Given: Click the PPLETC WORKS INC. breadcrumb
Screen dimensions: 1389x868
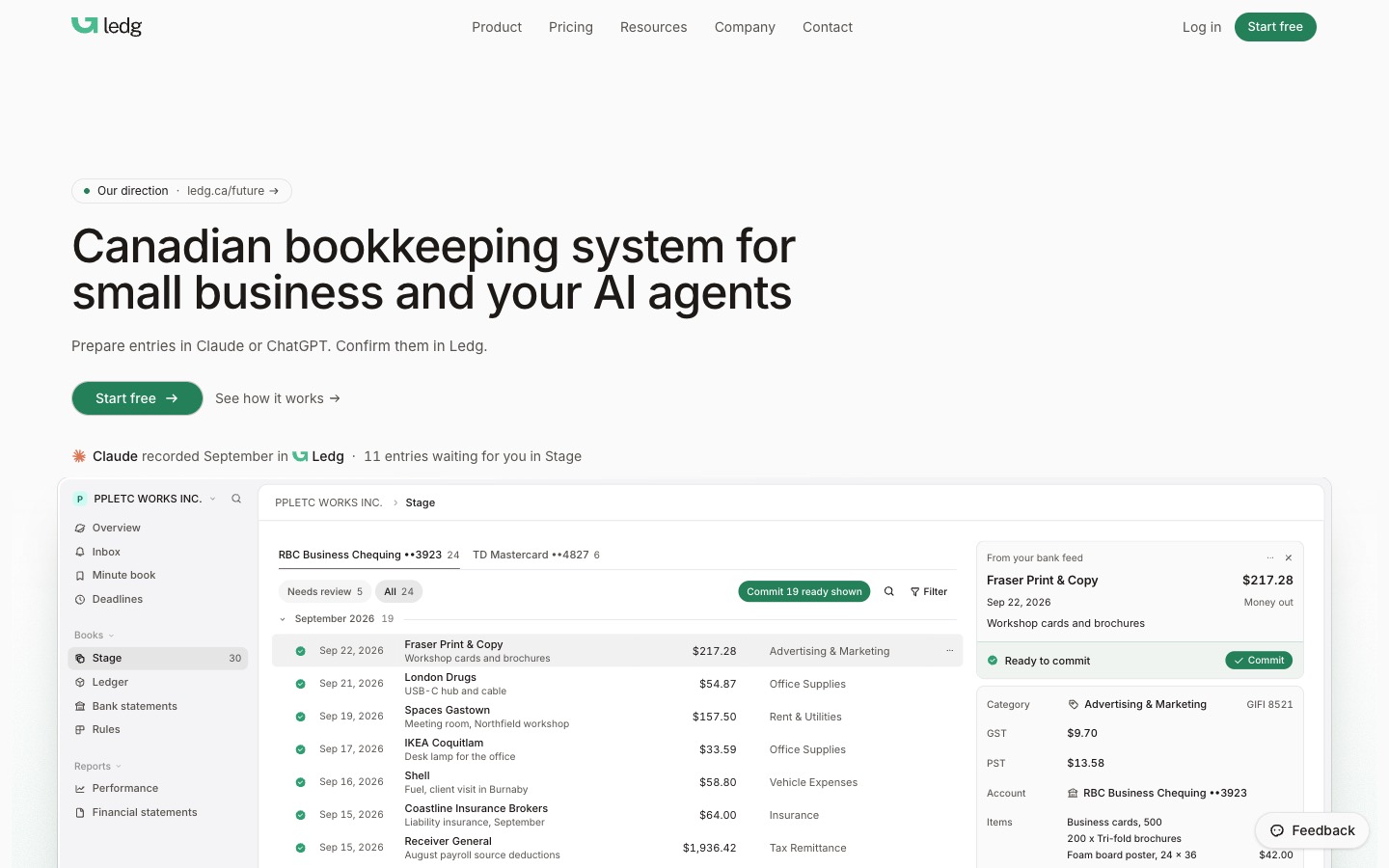Looking at the screenshot, I should 329,502.
